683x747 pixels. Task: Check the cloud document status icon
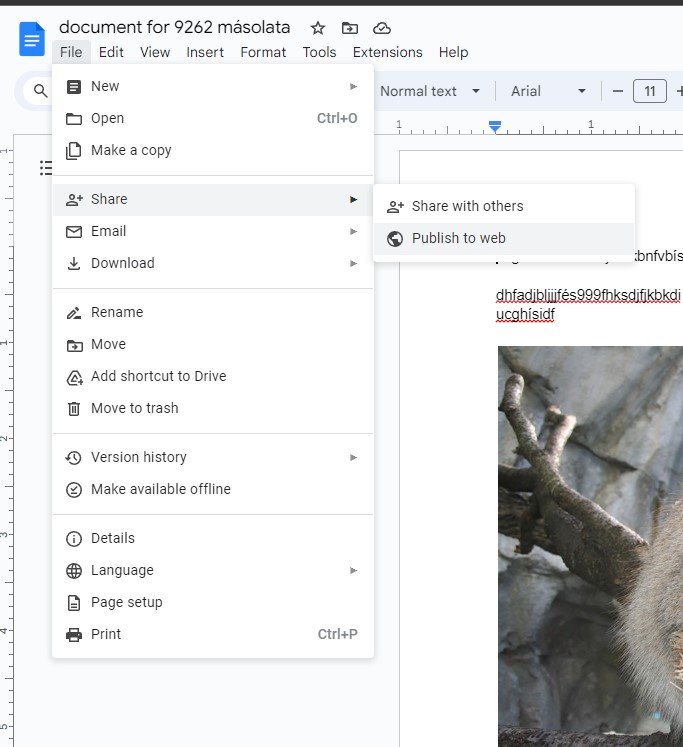pos(382,29)
